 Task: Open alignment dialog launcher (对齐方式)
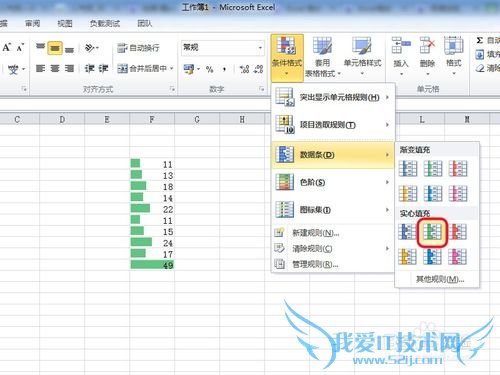click(x=172, y=89)
